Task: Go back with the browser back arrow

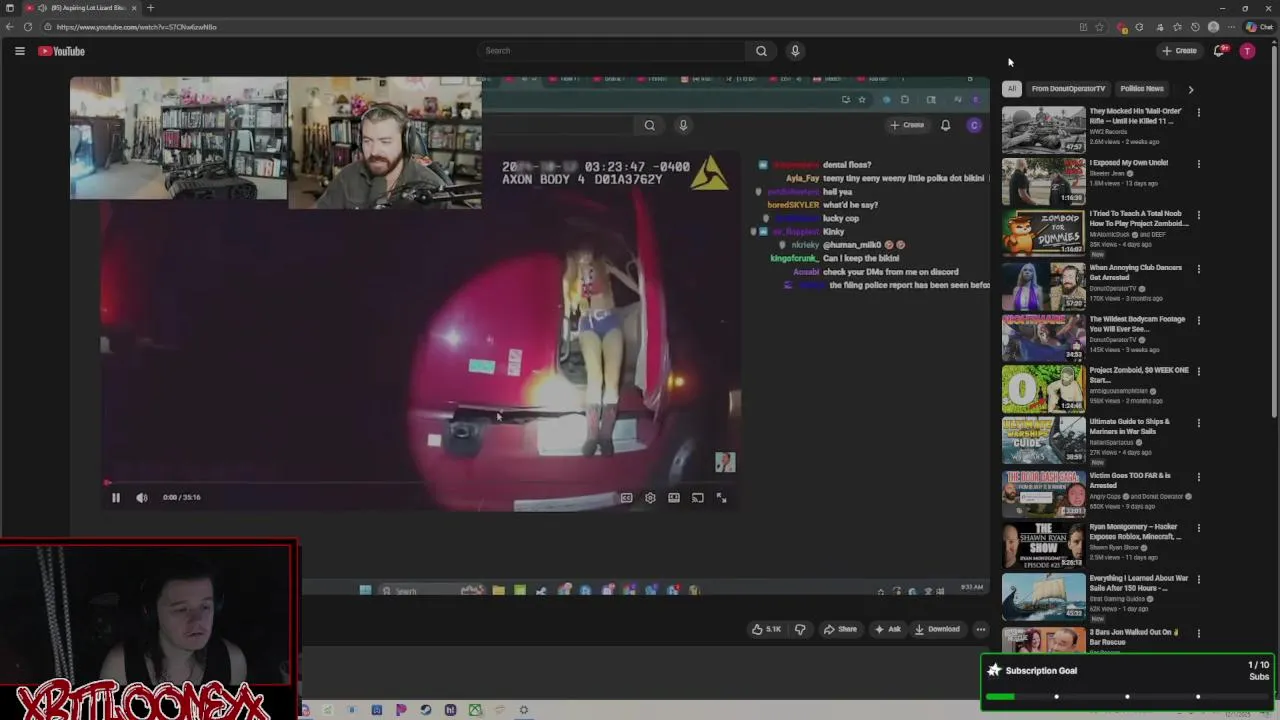Action: click(10, 27)
